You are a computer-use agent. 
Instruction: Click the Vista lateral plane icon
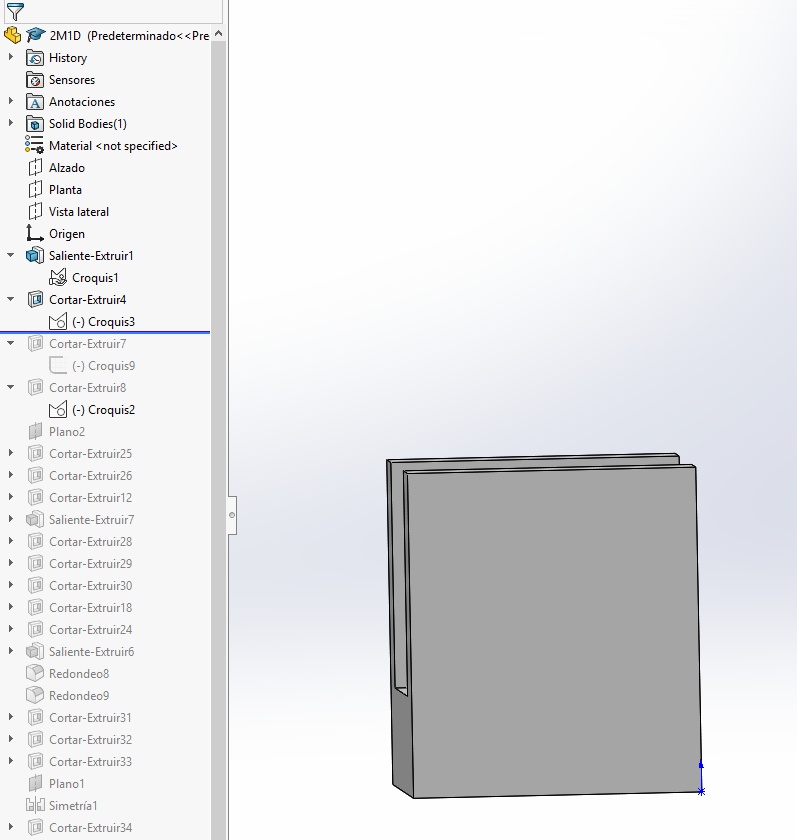click(35, 212)
